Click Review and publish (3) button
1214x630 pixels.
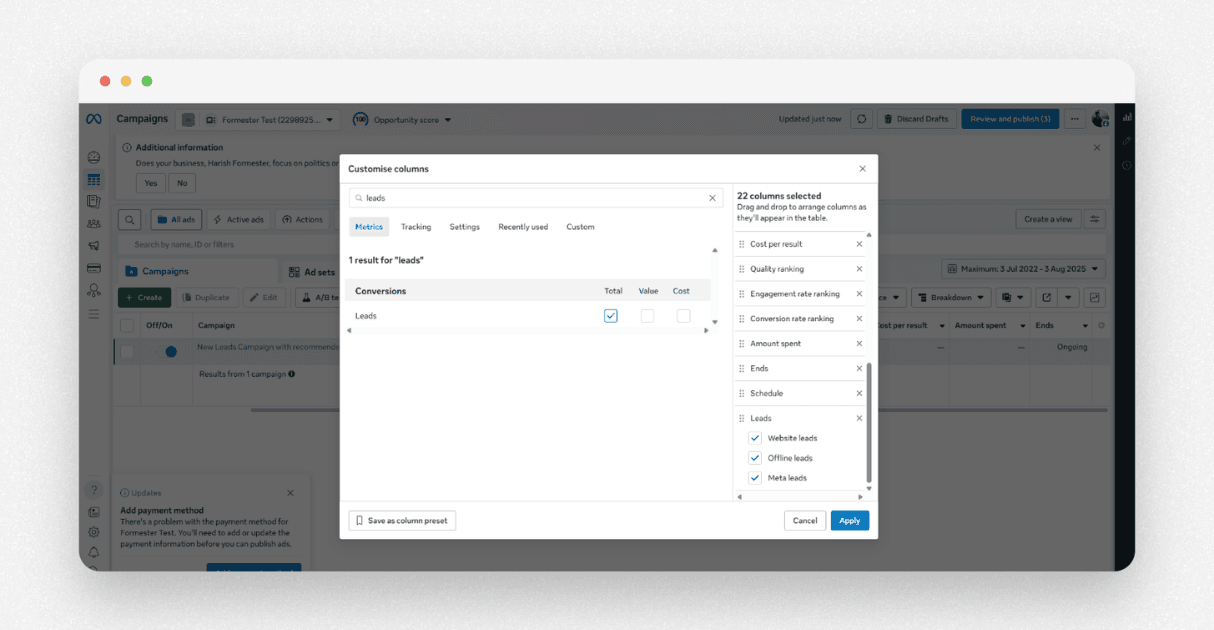coord(1010,119)
